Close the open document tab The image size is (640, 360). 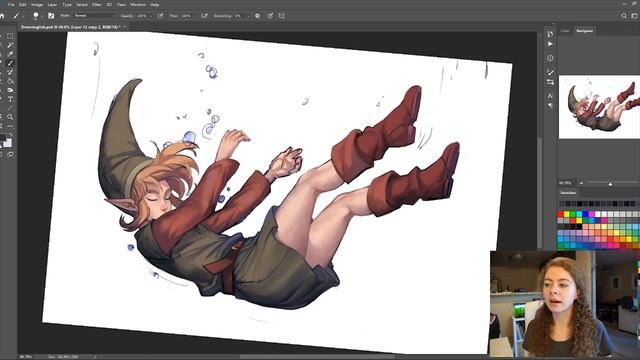124,27
